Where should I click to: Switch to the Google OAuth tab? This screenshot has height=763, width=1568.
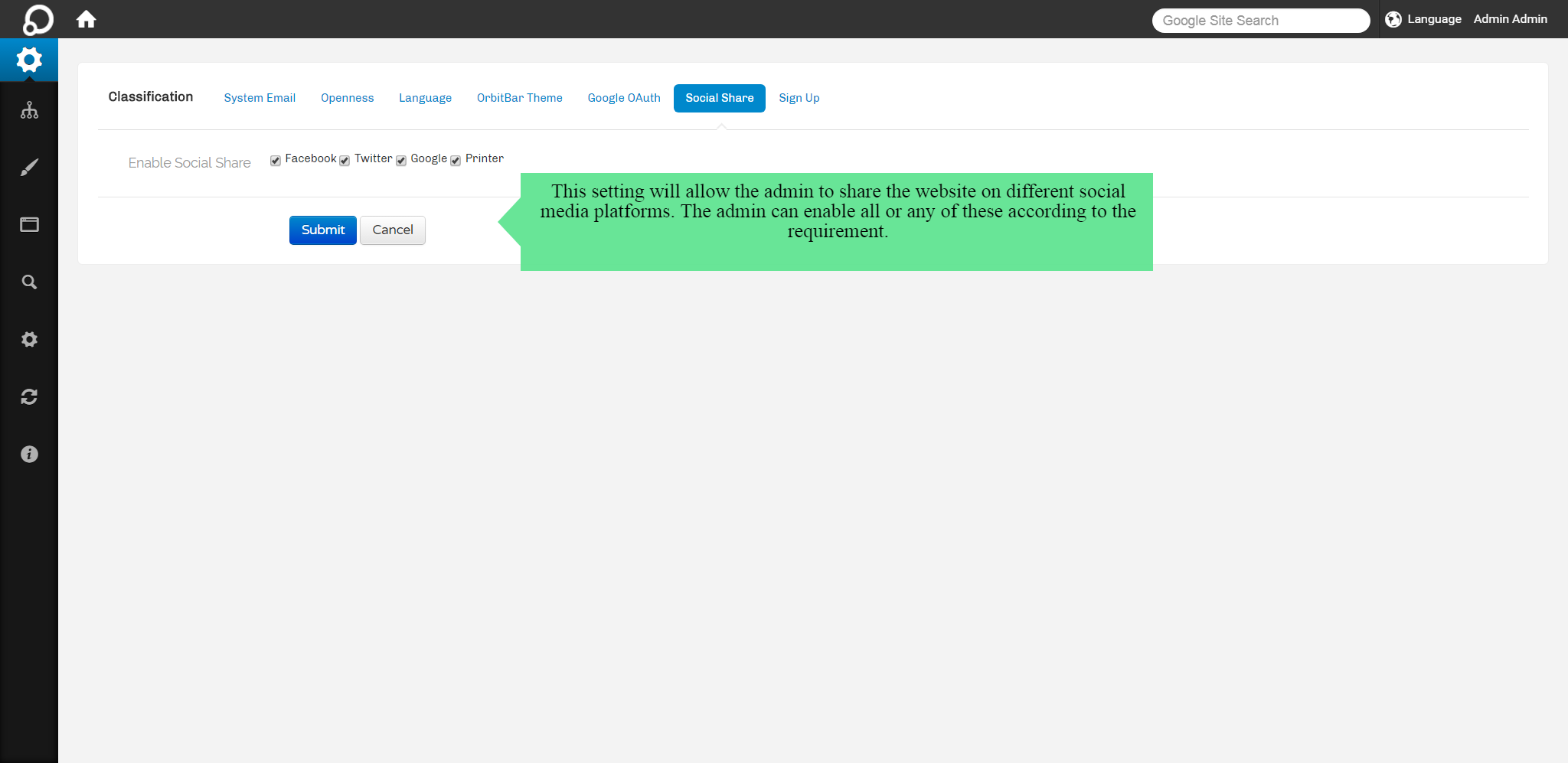(623, 98)
